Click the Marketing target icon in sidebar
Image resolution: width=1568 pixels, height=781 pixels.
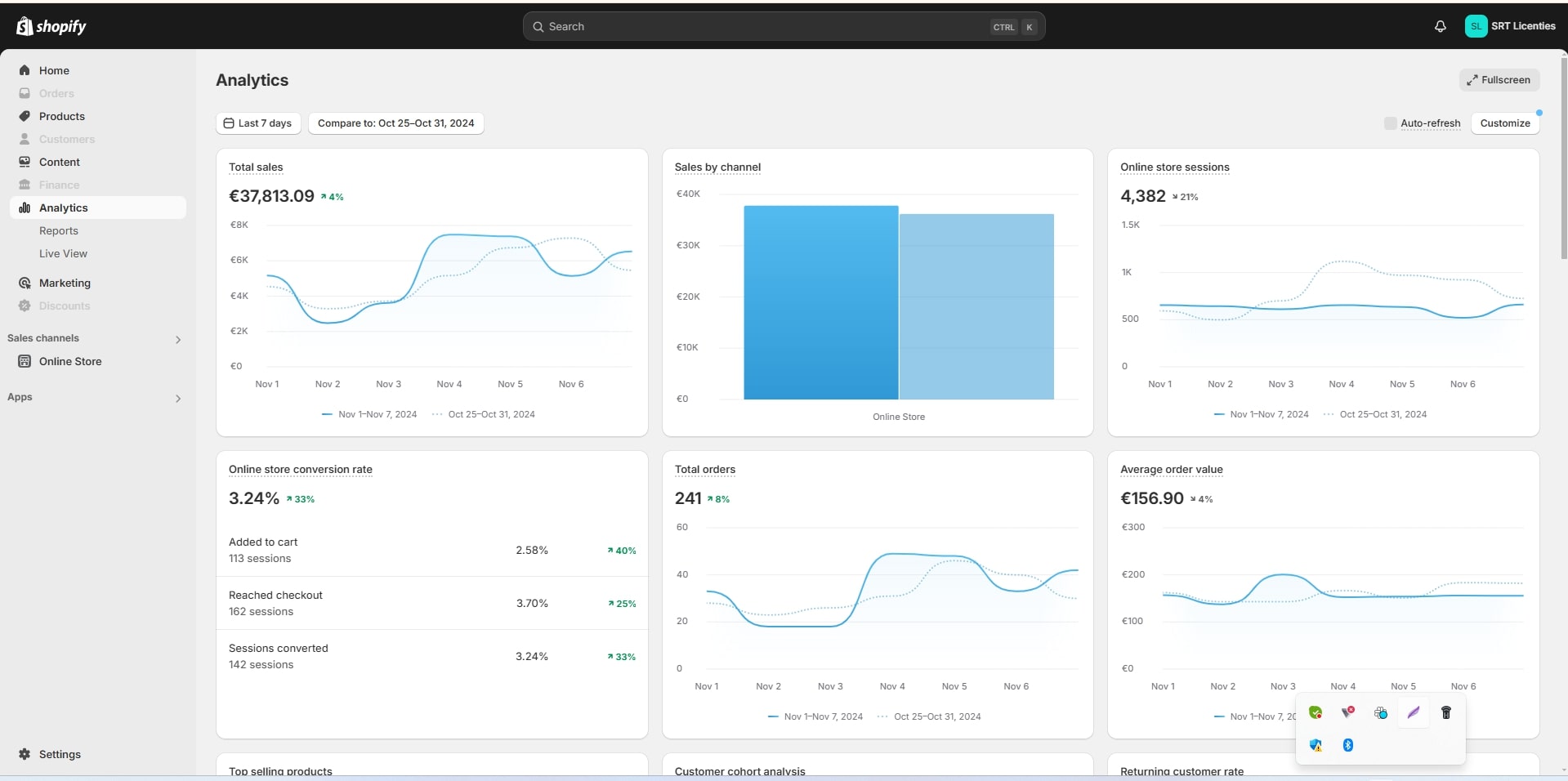25,283
